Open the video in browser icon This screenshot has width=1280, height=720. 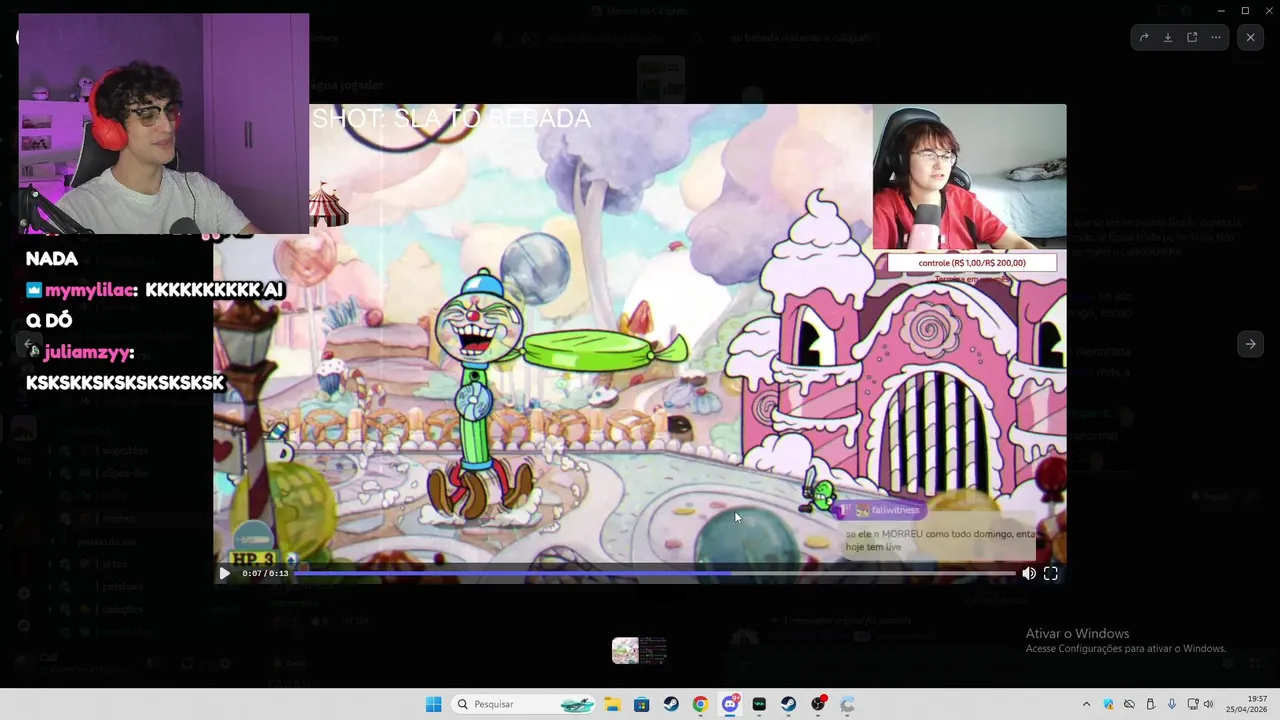1192,37
